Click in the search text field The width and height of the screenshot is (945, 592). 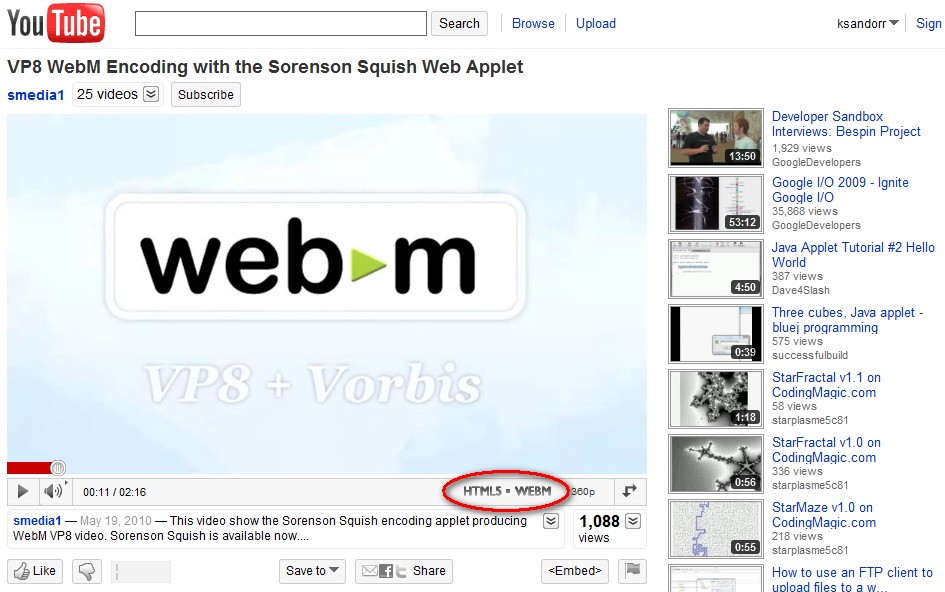[280, 23]
